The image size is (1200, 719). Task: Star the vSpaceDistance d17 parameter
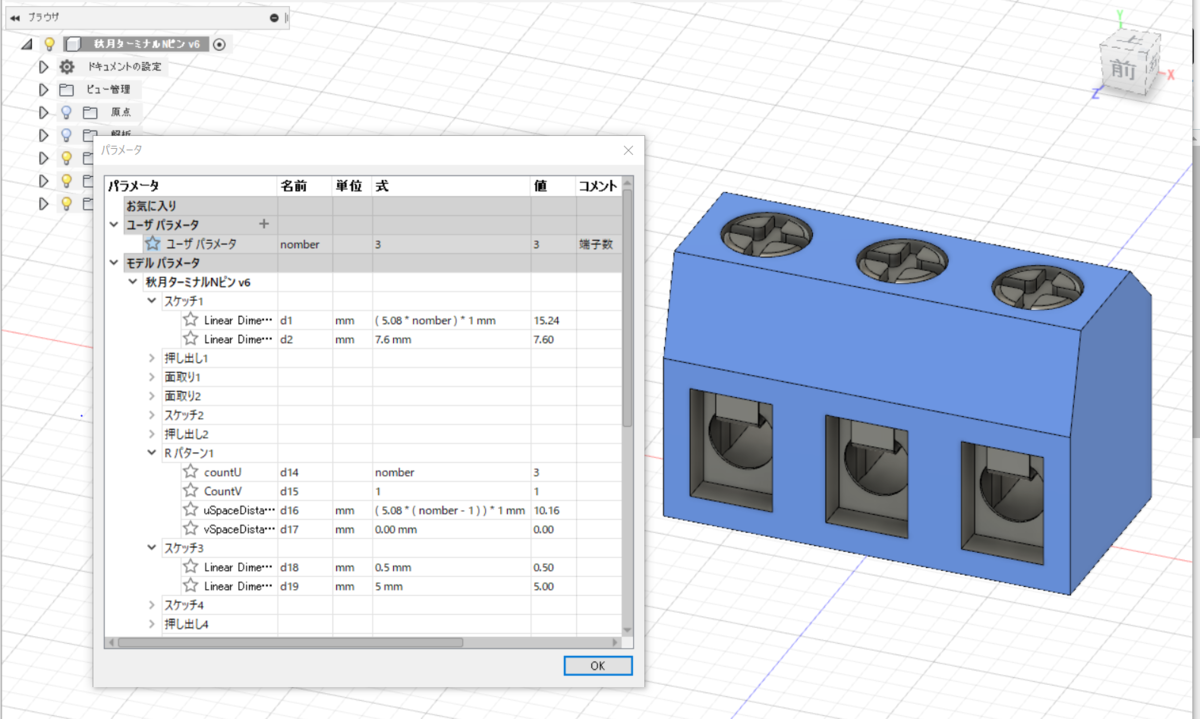pyautogui.click(x=190, y=529)
